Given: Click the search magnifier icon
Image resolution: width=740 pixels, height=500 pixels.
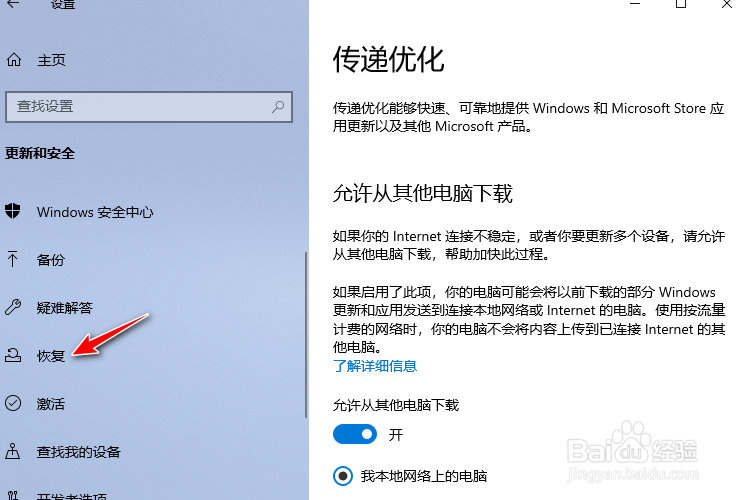Looking at the screenshot, I should [x=278, y=106].
